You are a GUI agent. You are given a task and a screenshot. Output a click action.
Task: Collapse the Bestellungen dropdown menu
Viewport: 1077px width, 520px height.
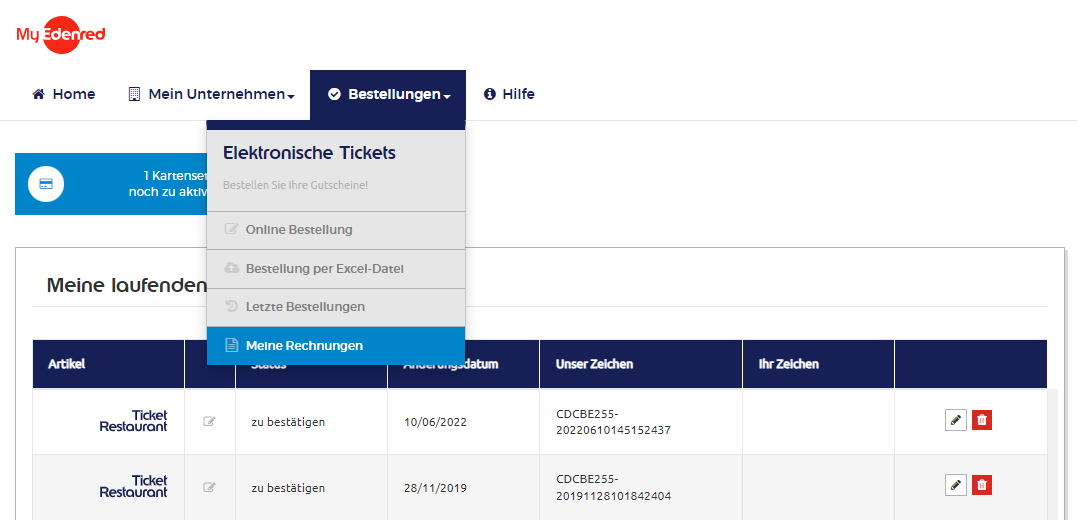click(388, 95)
